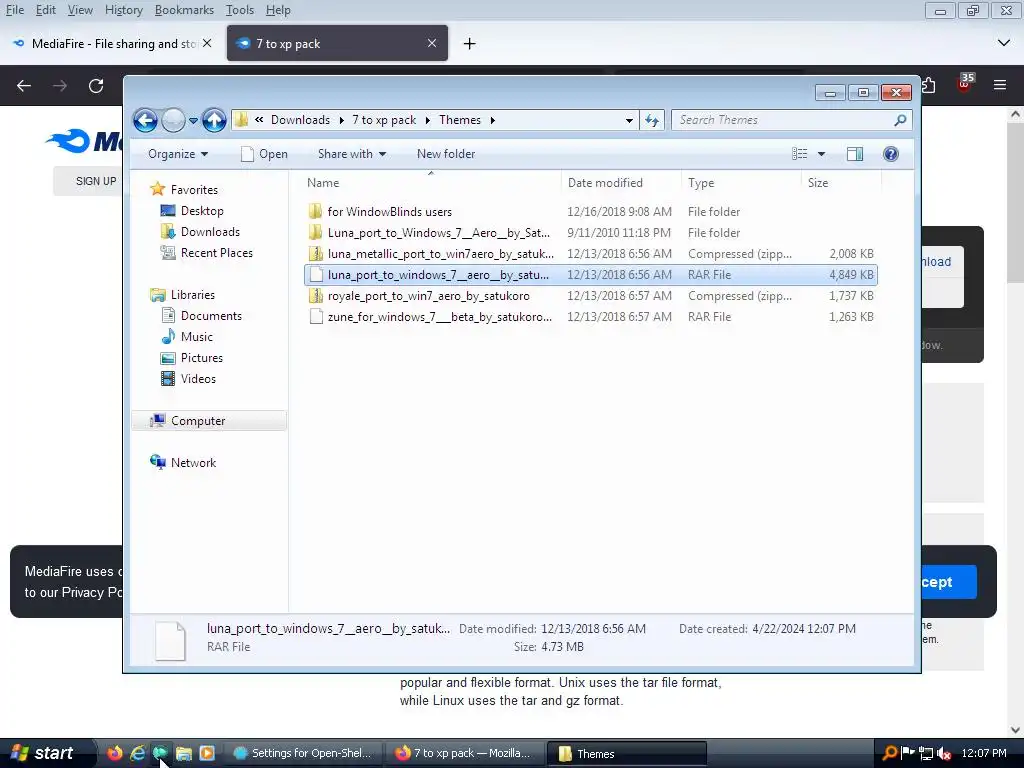
Task: Click the Explorer Back arrow button
Action: (x=145, y=120)
